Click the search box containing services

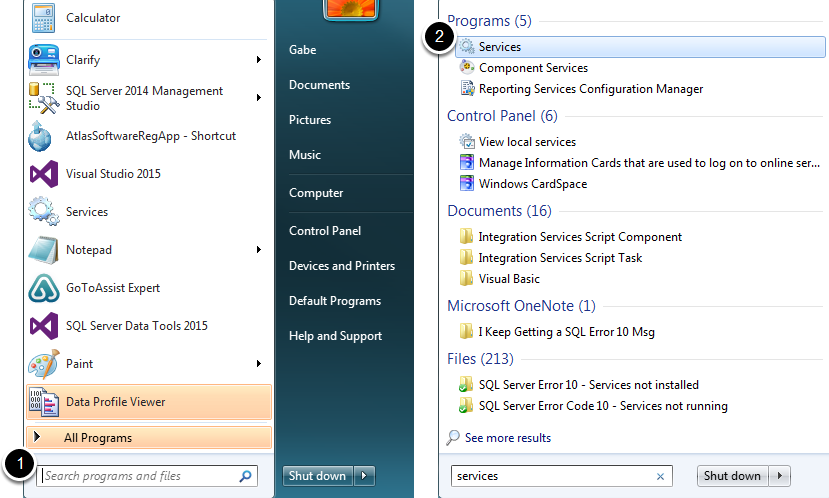tap(561, 476)
